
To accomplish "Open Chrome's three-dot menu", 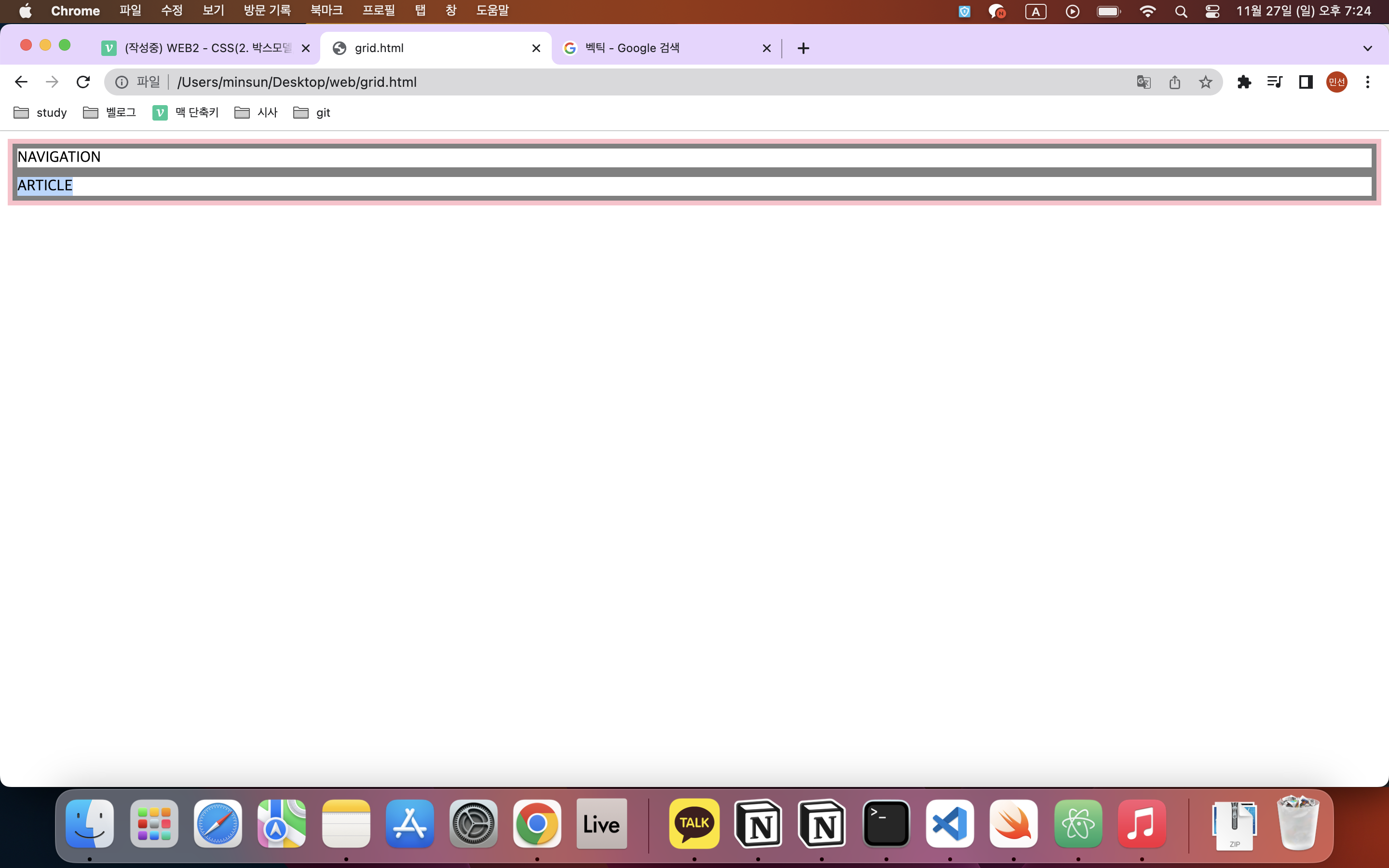I will pyautogui.click(x=1368, y=82).
